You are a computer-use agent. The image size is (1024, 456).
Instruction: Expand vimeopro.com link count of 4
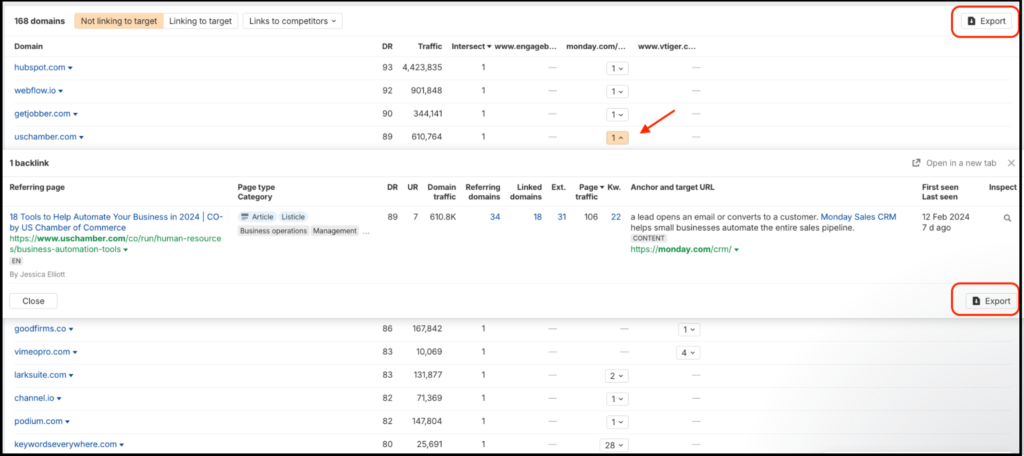pyautogui.click(x=688, y=353)
